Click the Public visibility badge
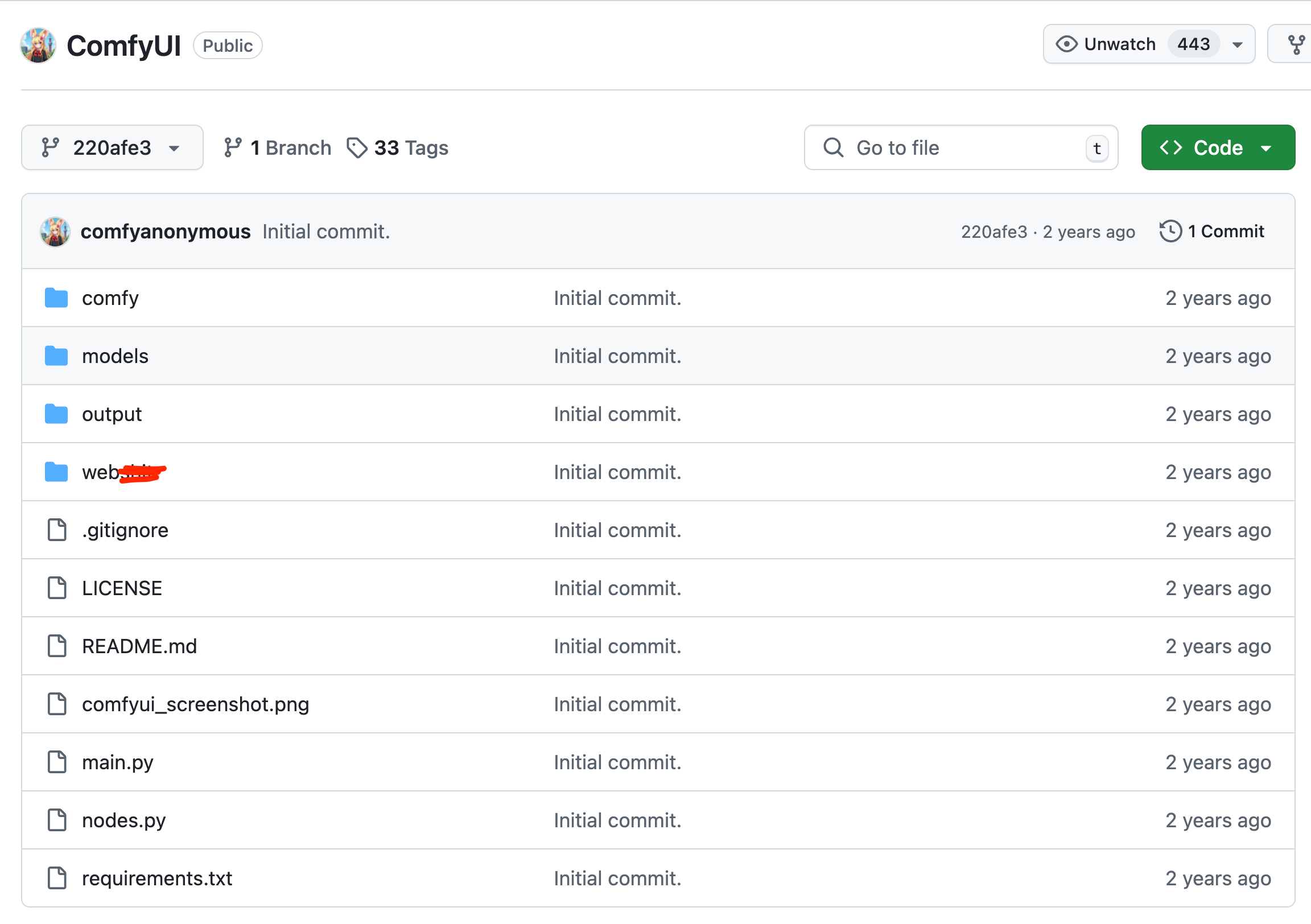1311x924 pixels. click(x=228, y=46)
